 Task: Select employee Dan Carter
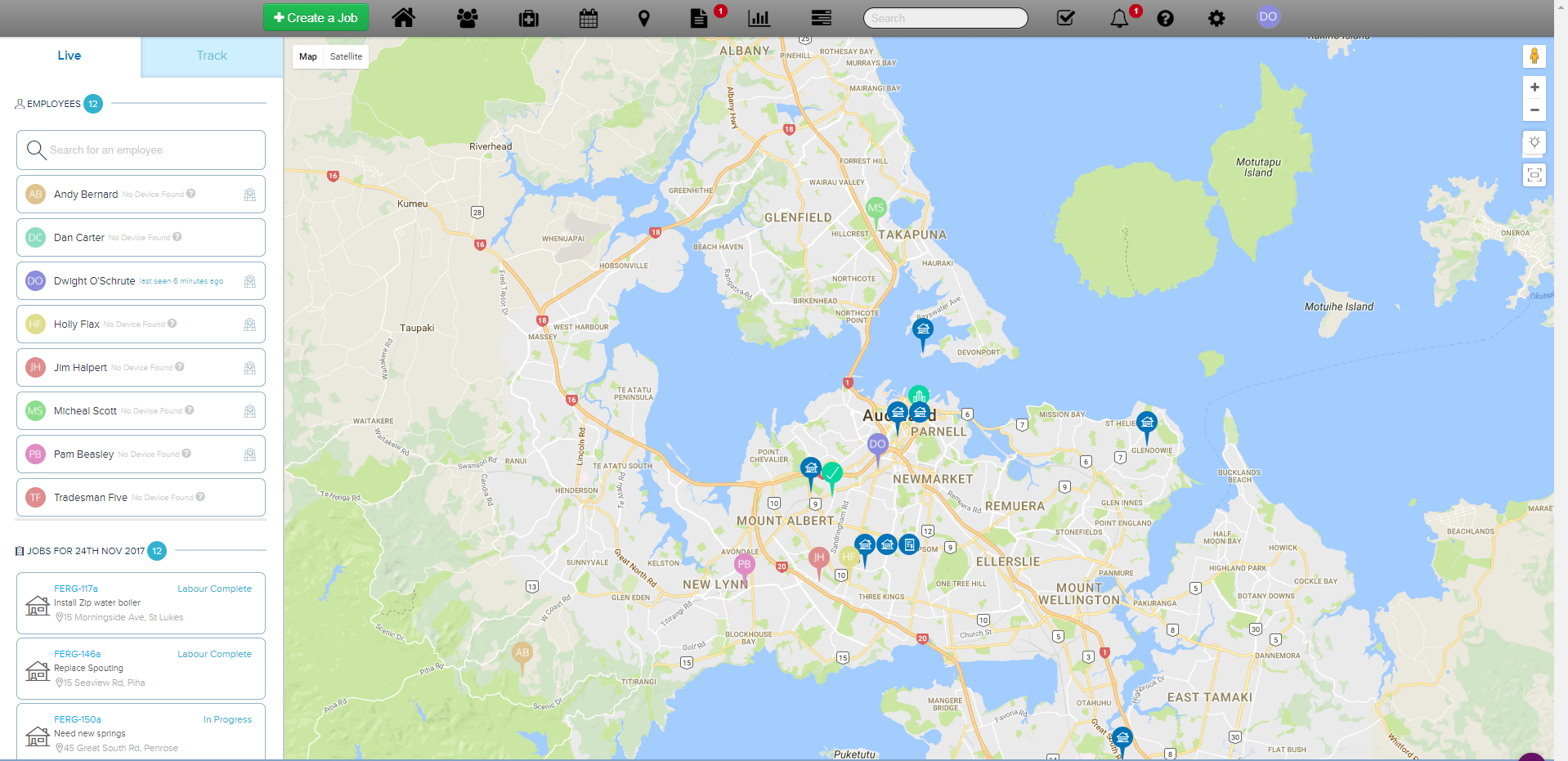pyautogui.click(x=141, y=237)
